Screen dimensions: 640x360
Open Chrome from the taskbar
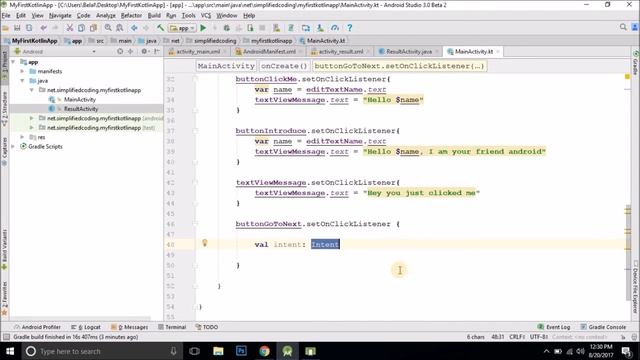click(264, 351)
